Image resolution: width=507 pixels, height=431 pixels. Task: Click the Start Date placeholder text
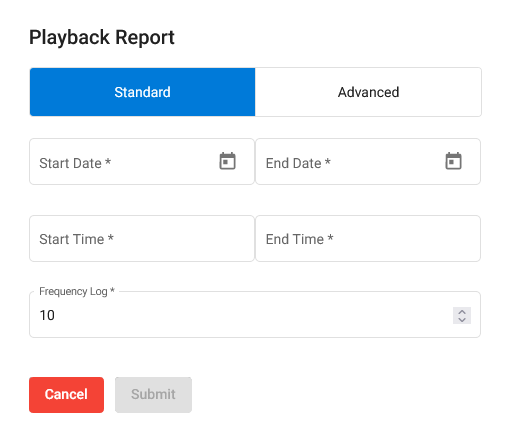[75, 163]
